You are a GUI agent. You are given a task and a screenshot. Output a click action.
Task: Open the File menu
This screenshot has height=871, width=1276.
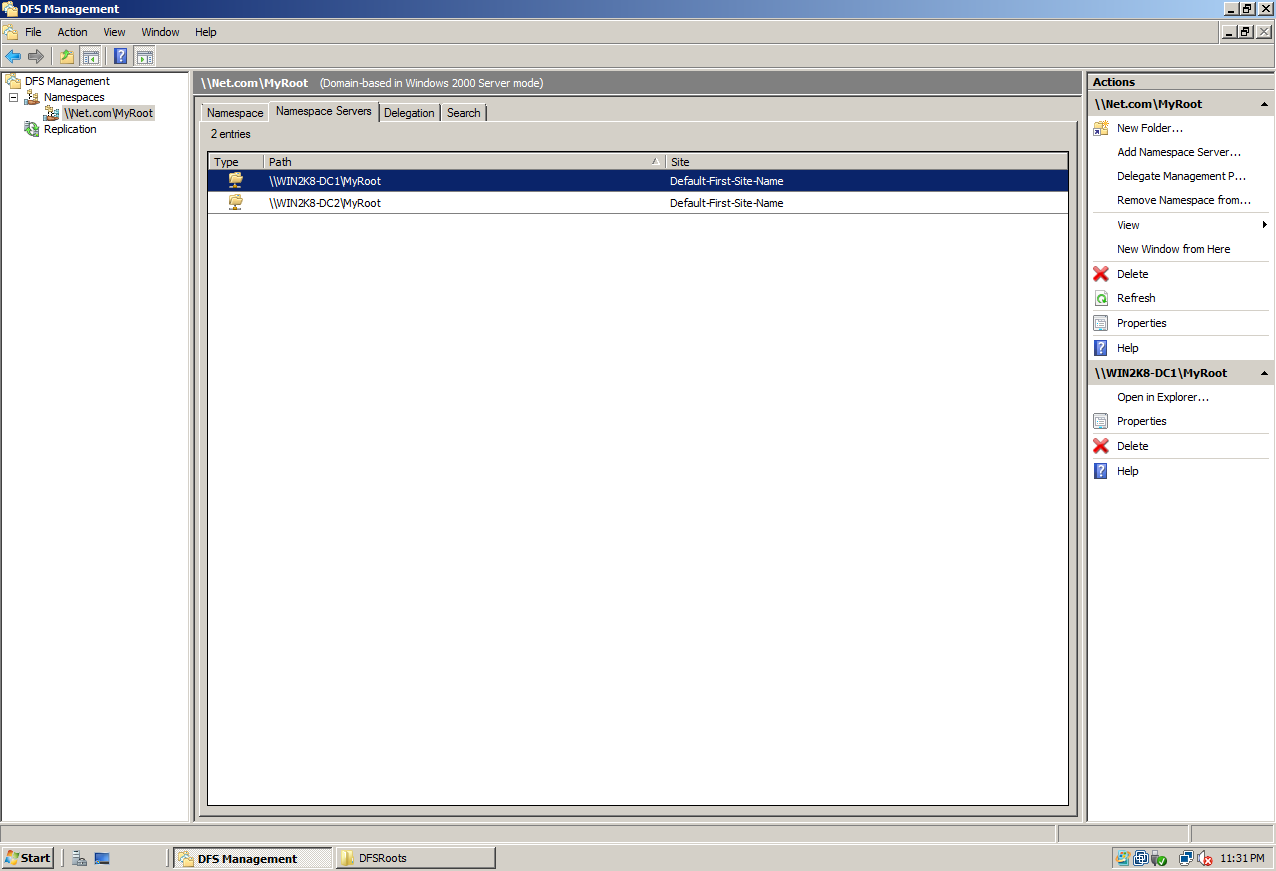click(x=33, y=32)
